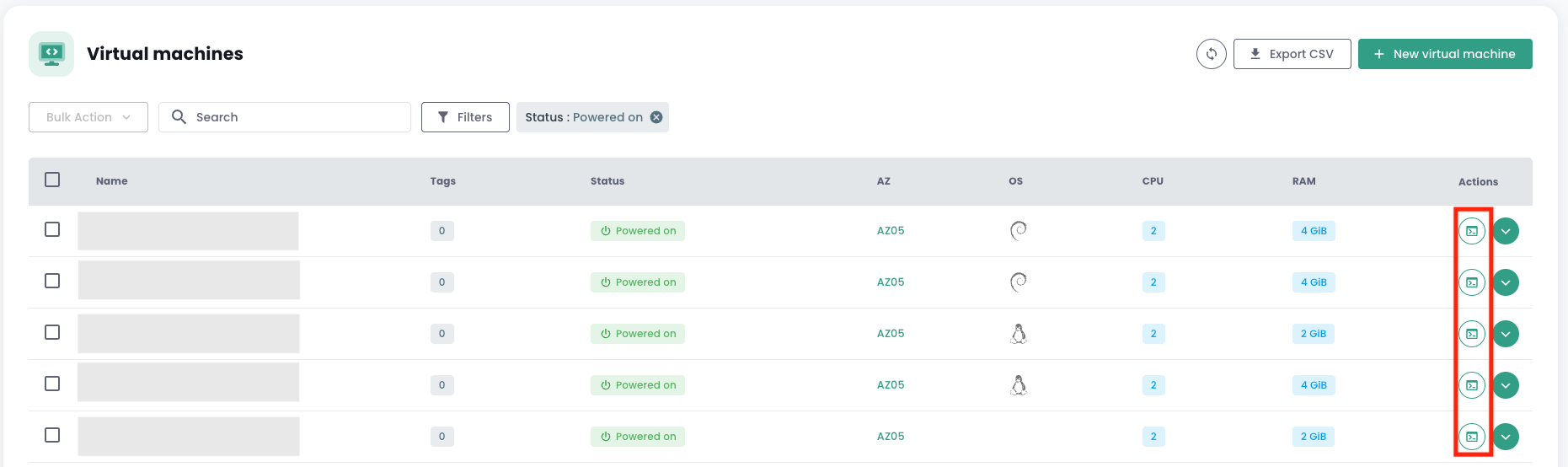Image resolution: width=1568 pixels, height=467 pixels.
Task: Remove the Powered on status filter
Action: [x=656, y=117]
